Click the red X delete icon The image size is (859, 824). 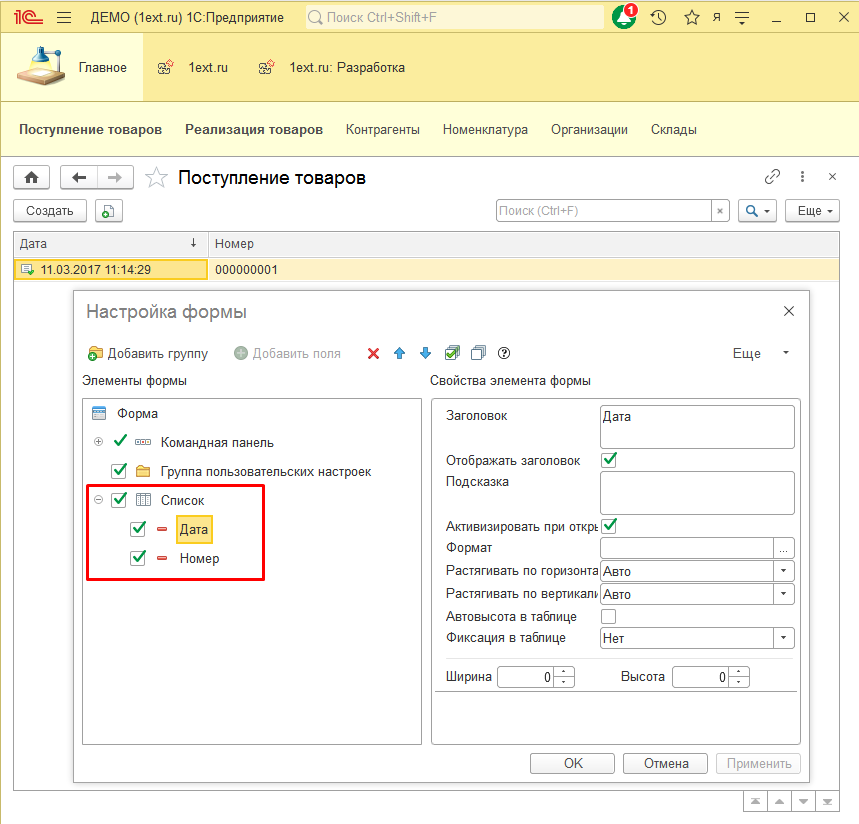(x=374, y=353)
